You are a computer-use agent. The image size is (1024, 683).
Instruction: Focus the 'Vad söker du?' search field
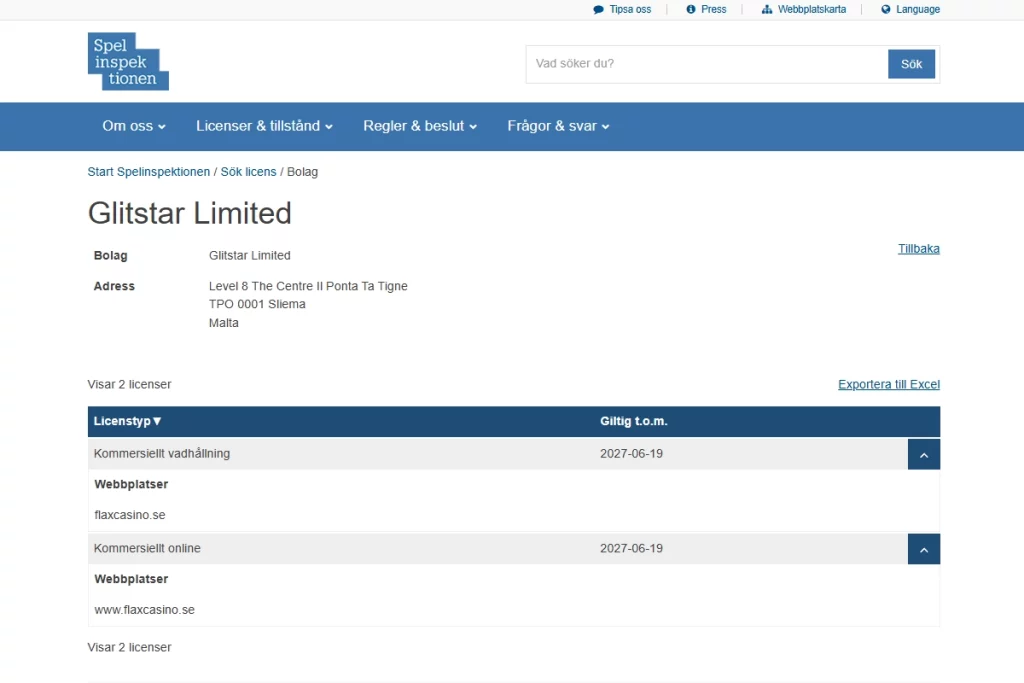[707, 64]
